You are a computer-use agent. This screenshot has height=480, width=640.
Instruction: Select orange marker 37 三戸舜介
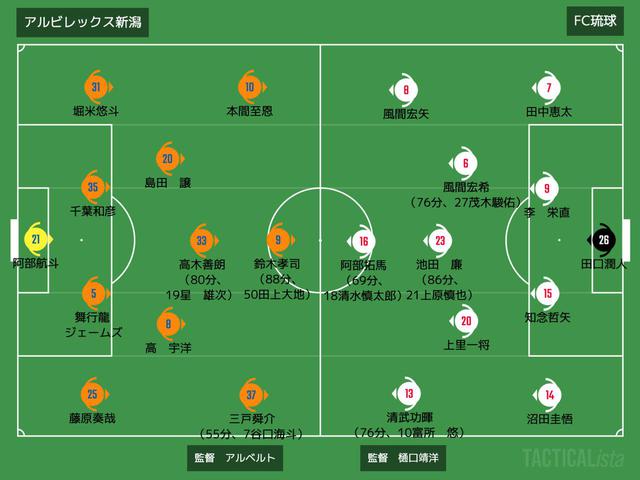[253, 395]
